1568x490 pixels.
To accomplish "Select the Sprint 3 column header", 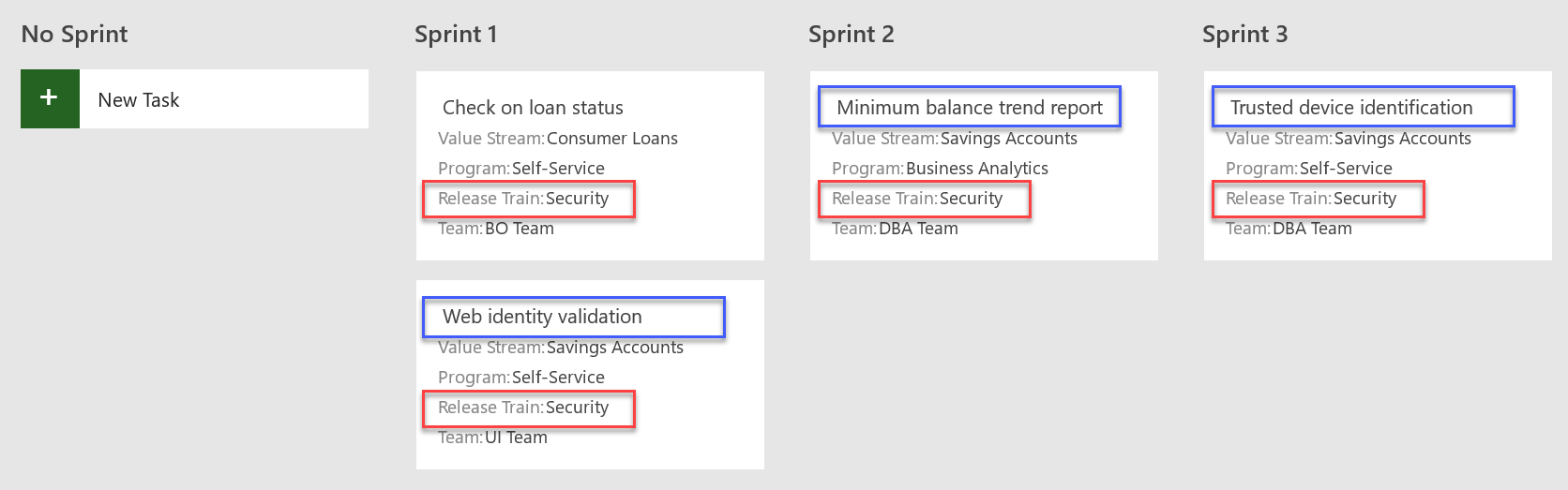I will point(1245,35).
